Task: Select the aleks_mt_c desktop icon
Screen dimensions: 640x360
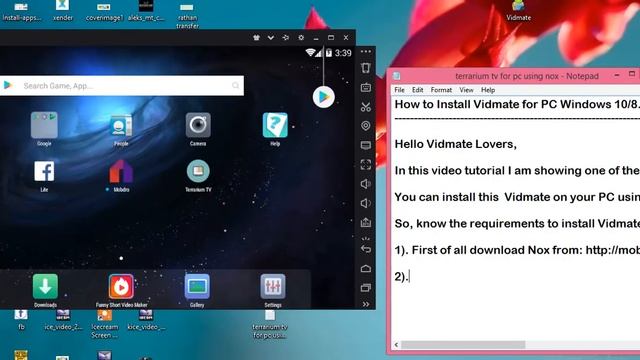Action: 146,11
